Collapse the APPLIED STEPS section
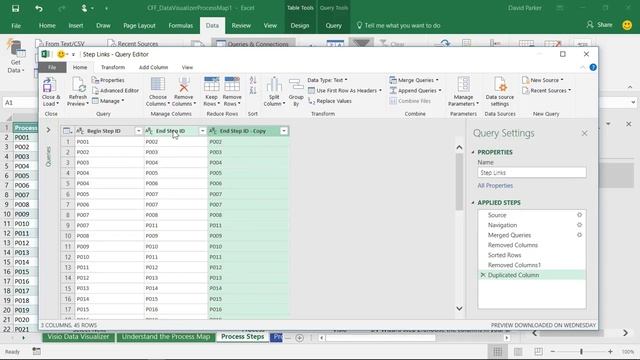Screen dimensions: 640x360 [x=473, y=202]
